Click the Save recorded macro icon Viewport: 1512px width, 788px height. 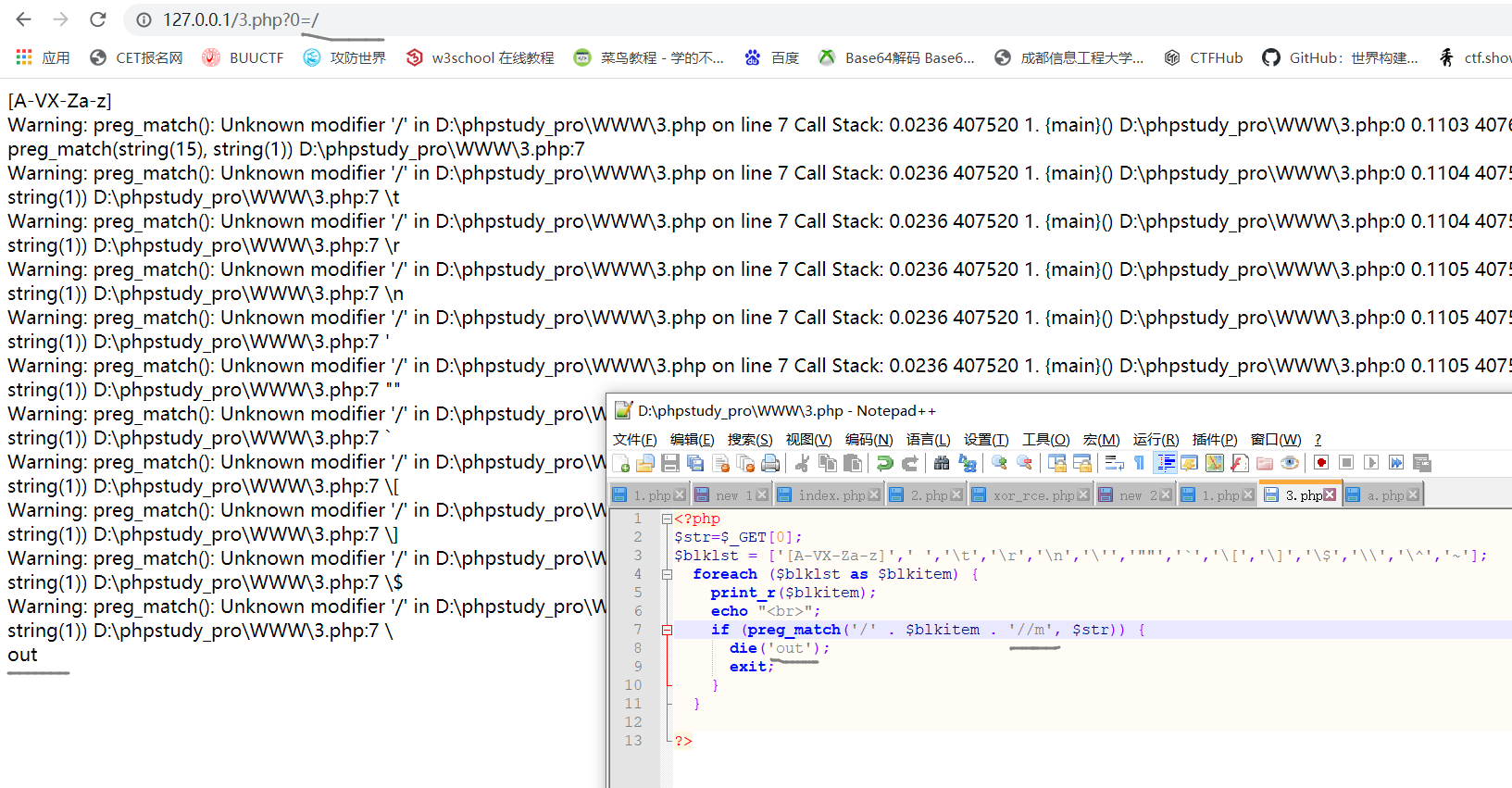(x=1422, y=463)
